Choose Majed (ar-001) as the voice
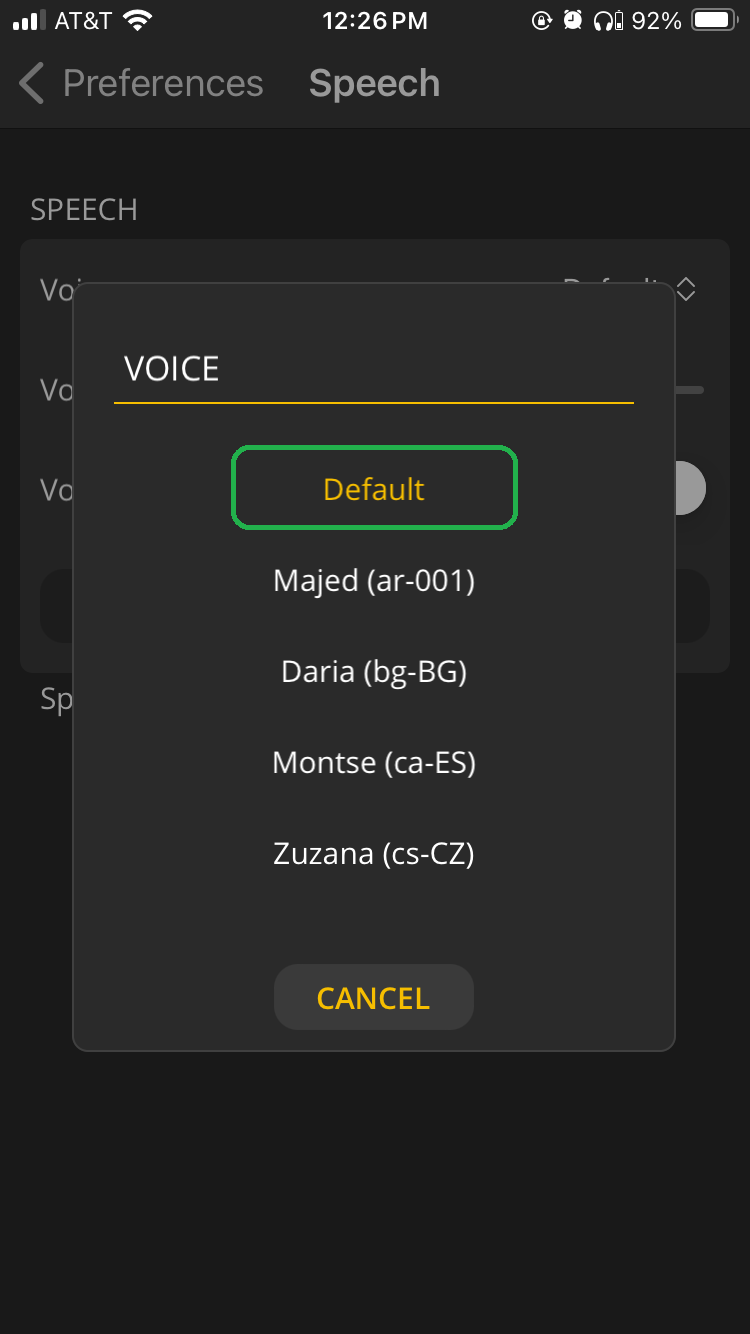The image size is (750, 1334). (374, 581)
